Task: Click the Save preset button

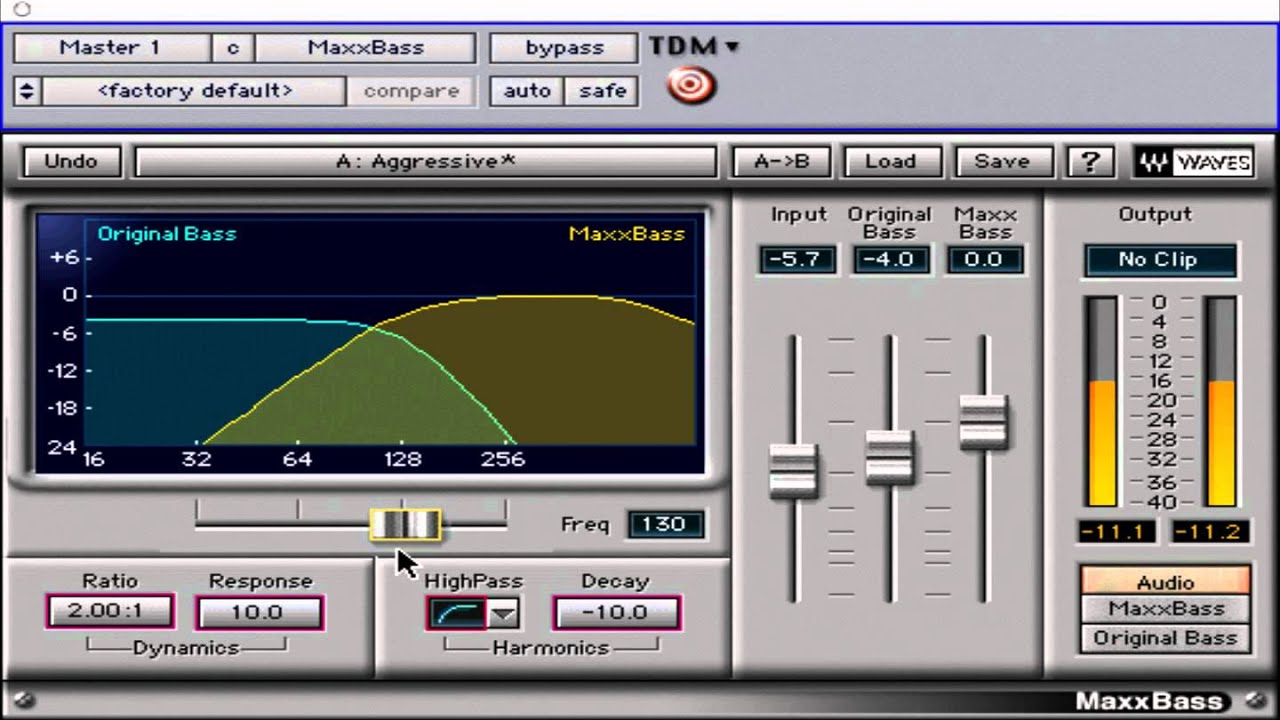Action: coord(1002,162)
